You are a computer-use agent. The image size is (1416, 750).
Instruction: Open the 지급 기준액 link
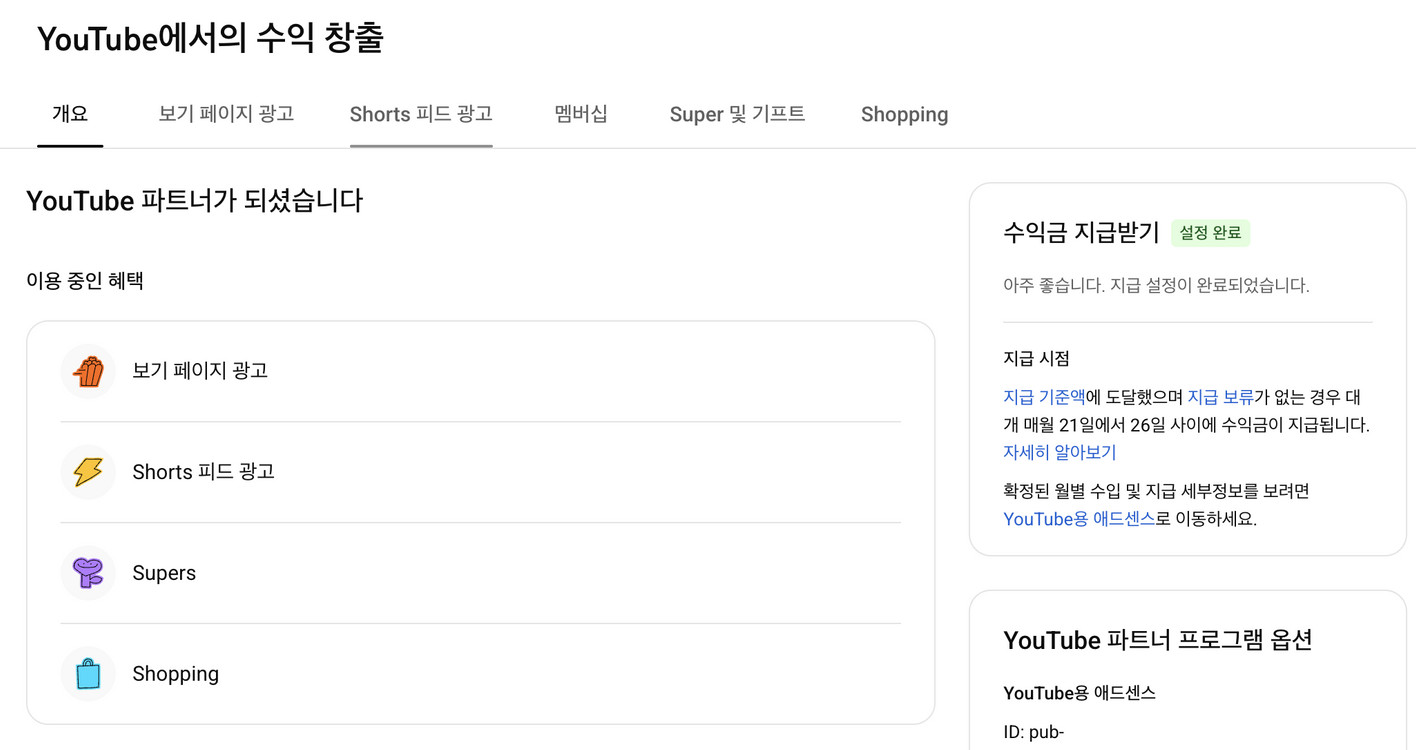1044,397
